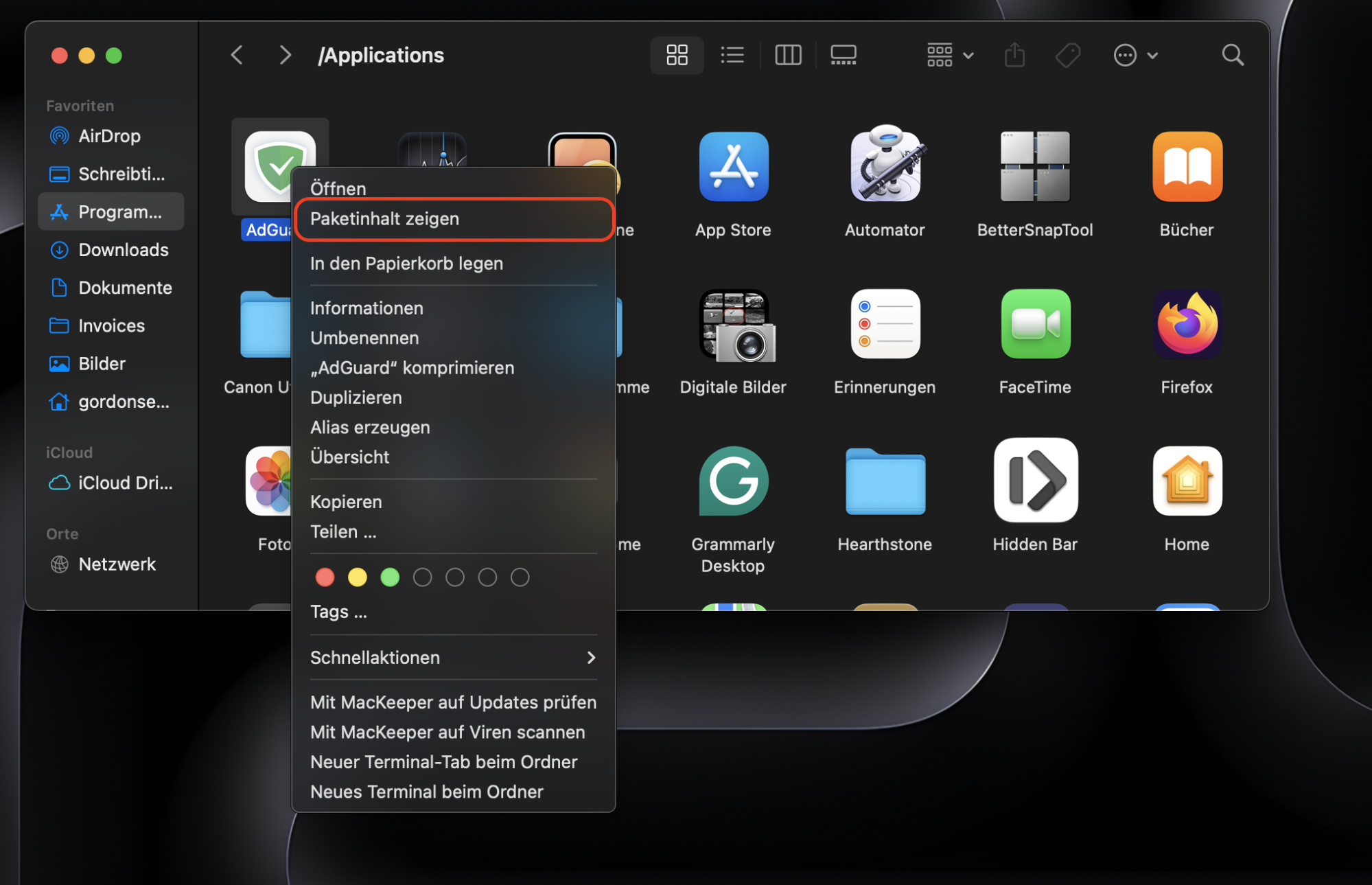The height and width of the screenshot is (885, 1372).
Task: Choose Duplizieren from context menu
Action: click(454, 398)
